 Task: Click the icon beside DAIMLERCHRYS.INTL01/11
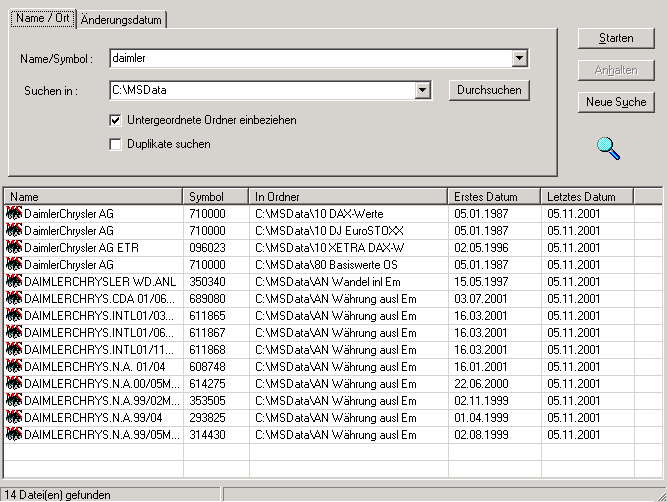(x=14, y=349)
